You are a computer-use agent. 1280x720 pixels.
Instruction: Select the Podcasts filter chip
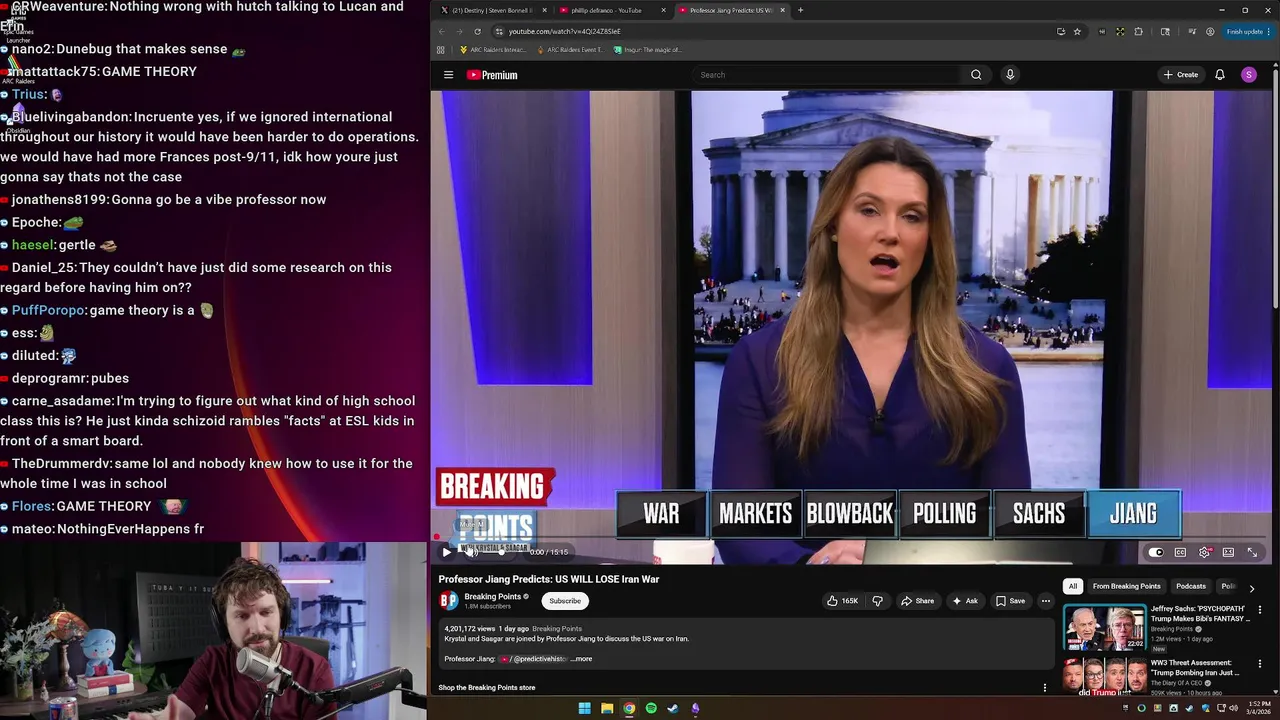pos(1190,586)
